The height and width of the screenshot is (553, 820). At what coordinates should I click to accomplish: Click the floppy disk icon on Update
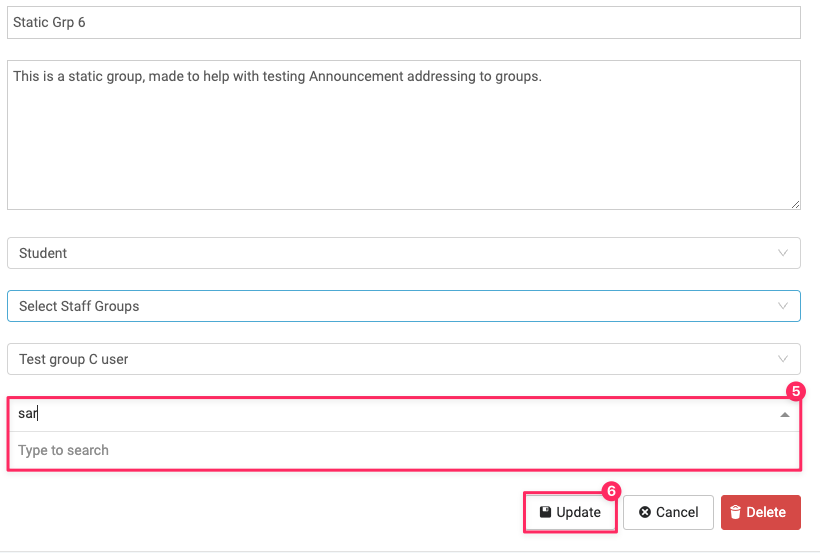tap(545, 512)
